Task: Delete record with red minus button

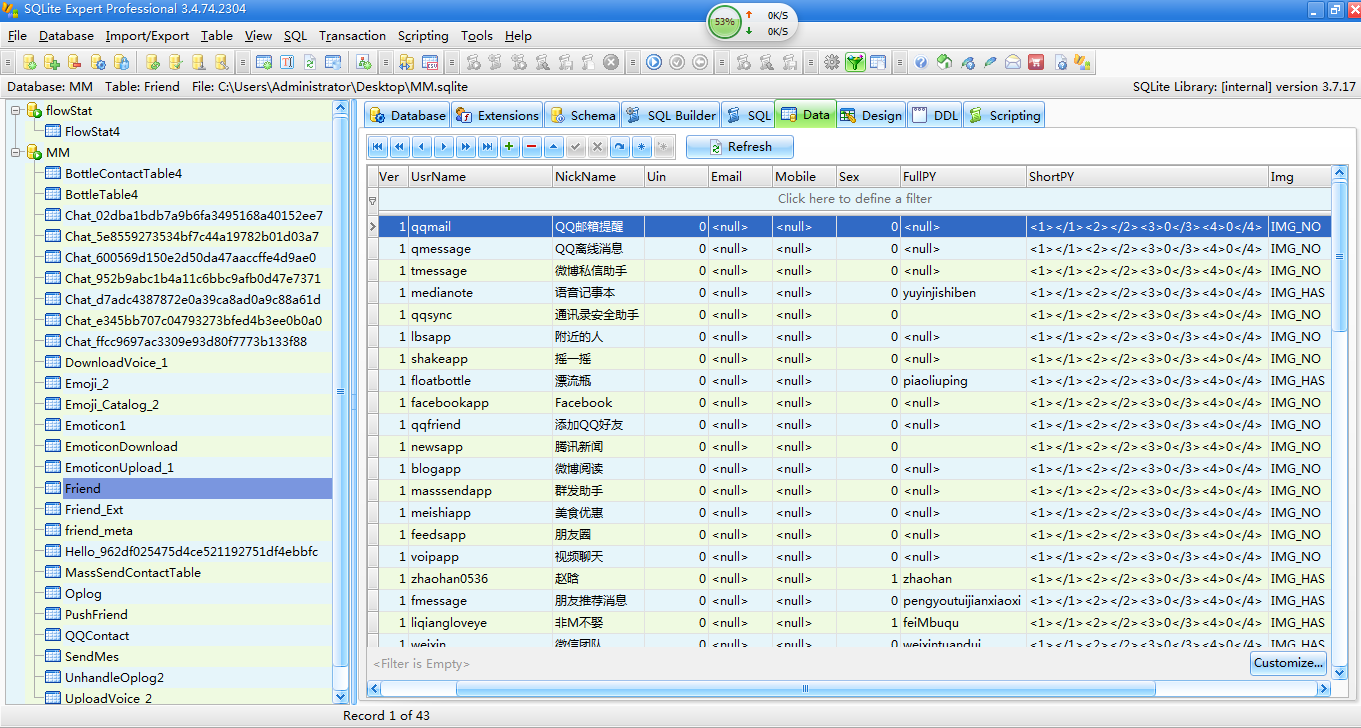Action: [531, 147]
